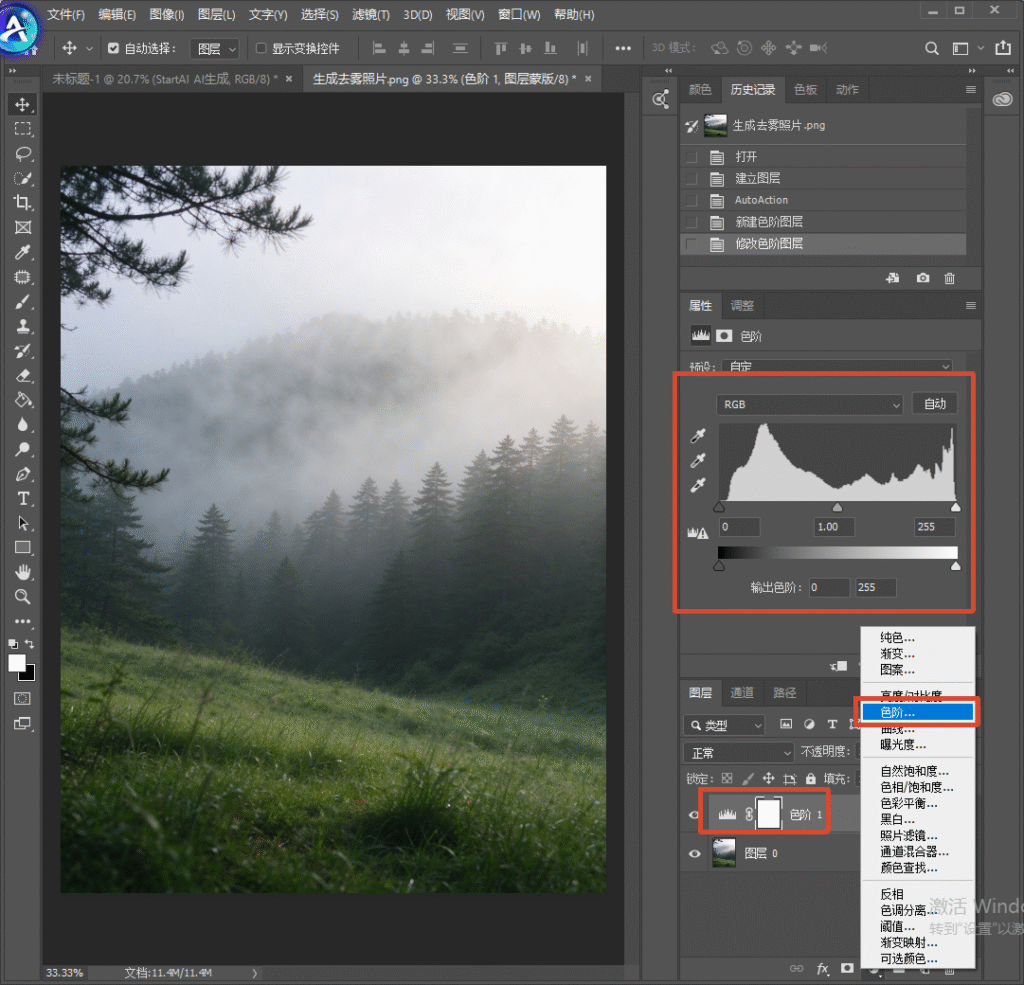The width and height of the screenshot is (1024, 985).
Task: Expand the workspace switcher dropdown arrow
Action: pyautogui.click(x=980, y=48)
